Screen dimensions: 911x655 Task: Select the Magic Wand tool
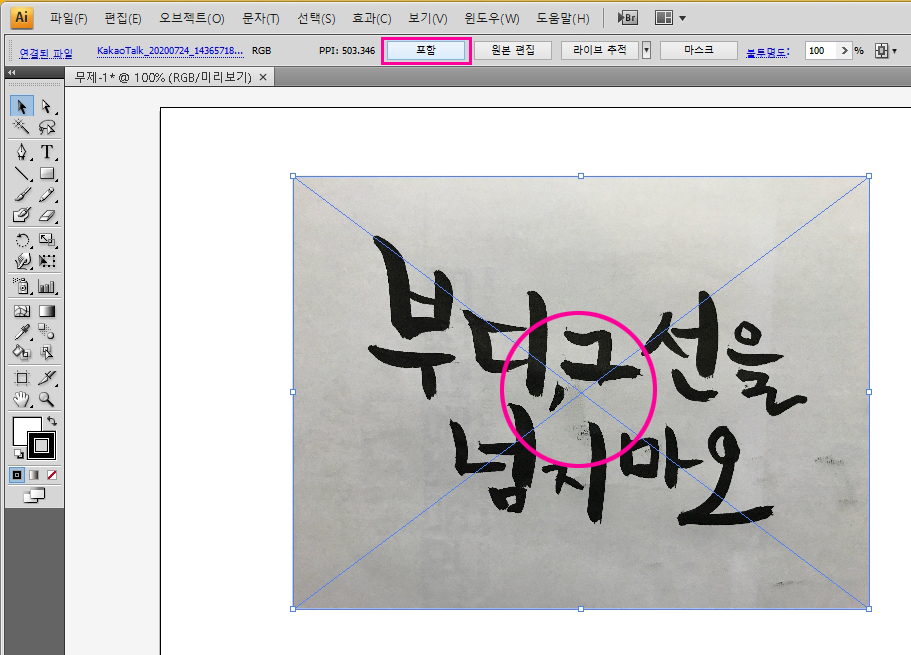point(22,126)
